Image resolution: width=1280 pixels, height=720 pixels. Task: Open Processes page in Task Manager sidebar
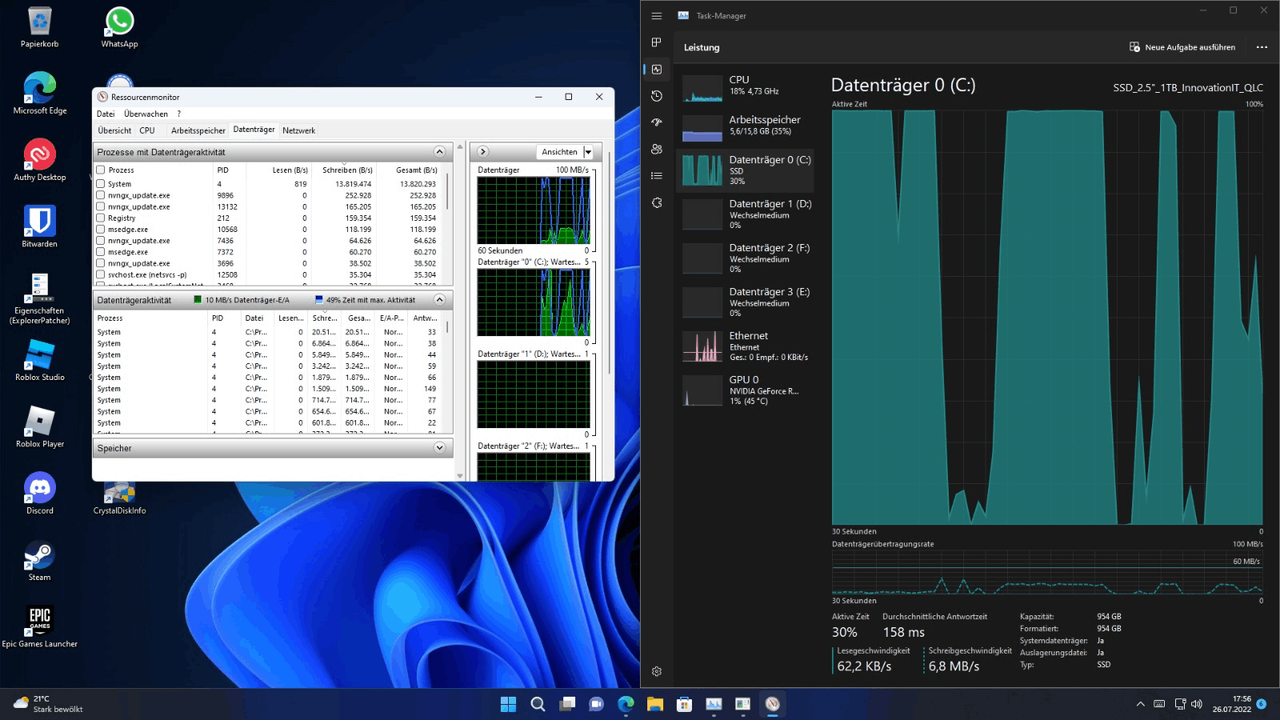coord(656,43)
